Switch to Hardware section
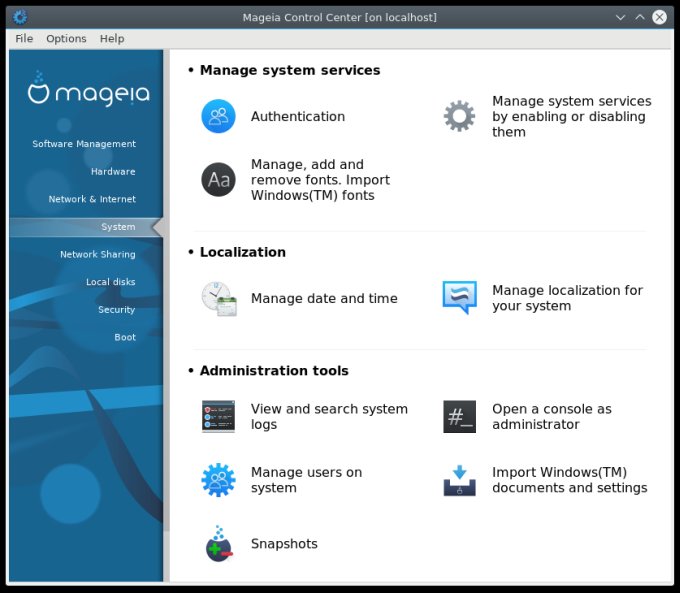Screen dimensions: 680x593 click(113, 172)
